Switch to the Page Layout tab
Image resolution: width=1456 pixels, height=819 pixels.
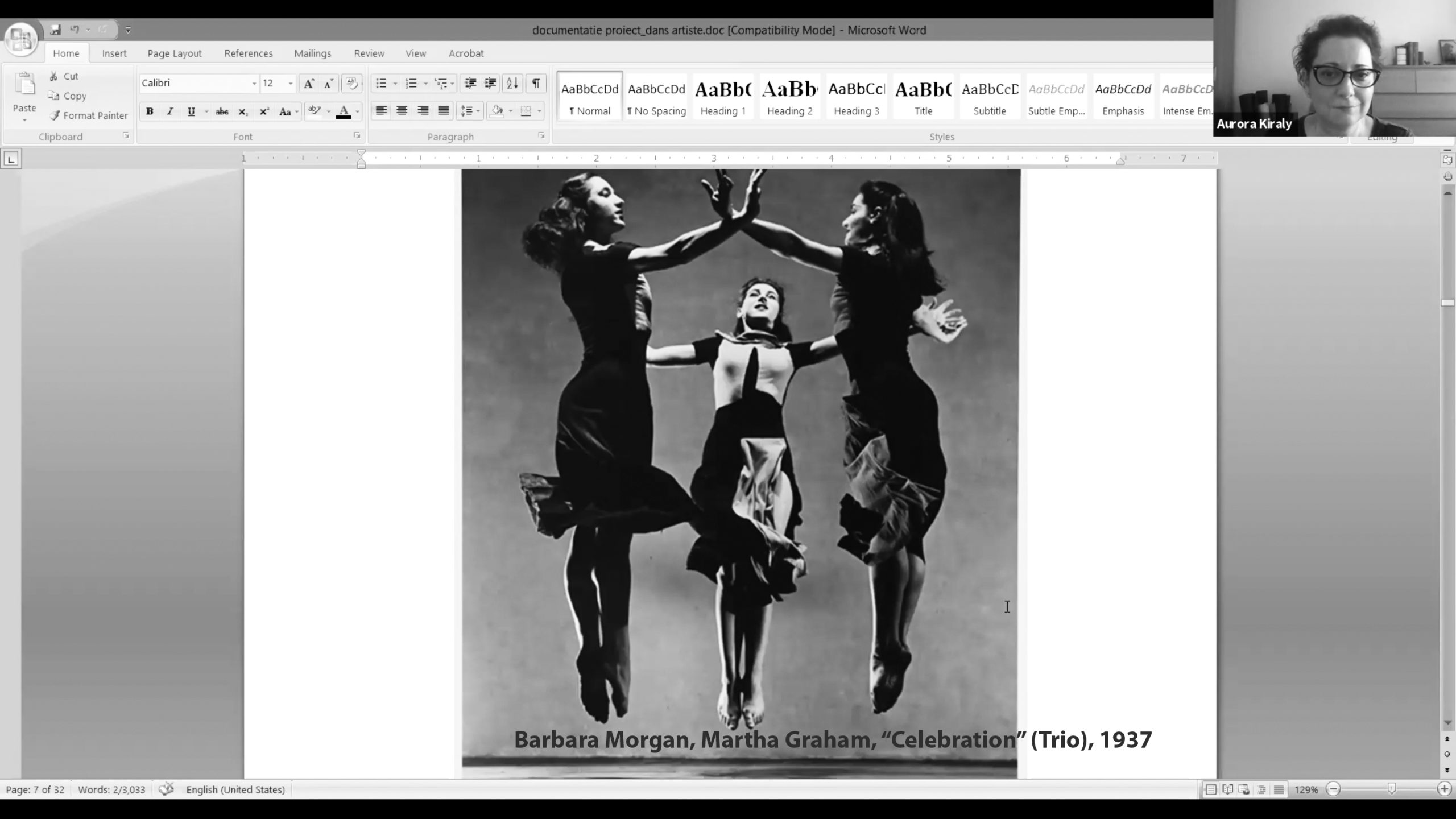click(x=175, y=53)
